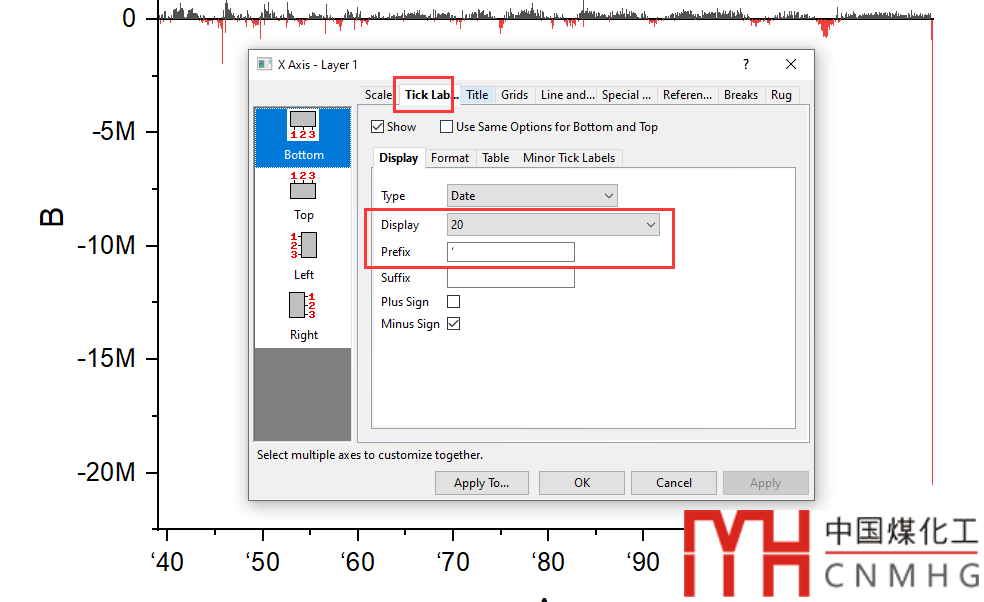Screen dimensions: 984x602
Task: Click the X Axis dialog title icon
Action: tap(265, 64)
